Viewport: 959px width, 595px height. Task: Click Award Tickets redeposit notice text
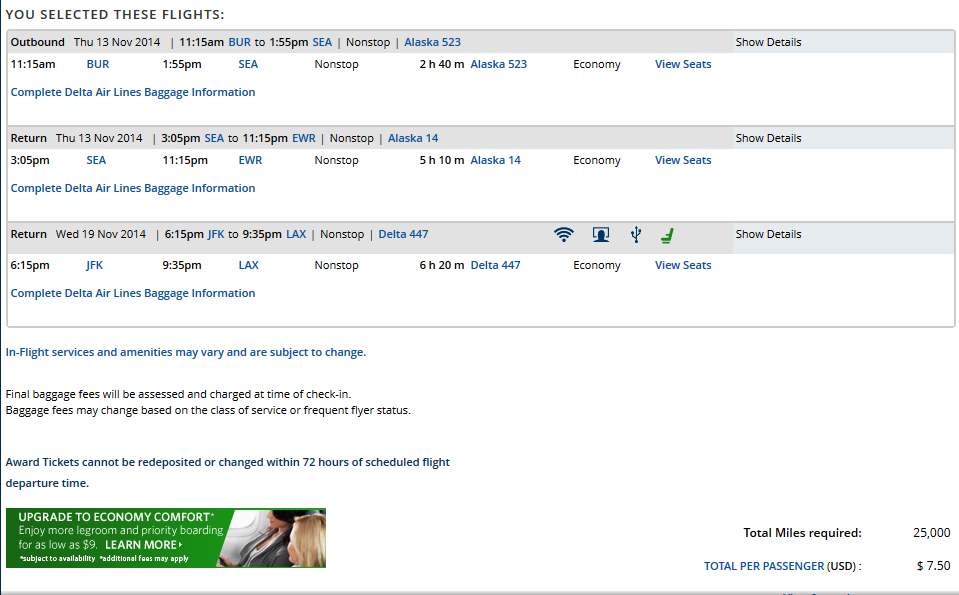click(228, 473)
